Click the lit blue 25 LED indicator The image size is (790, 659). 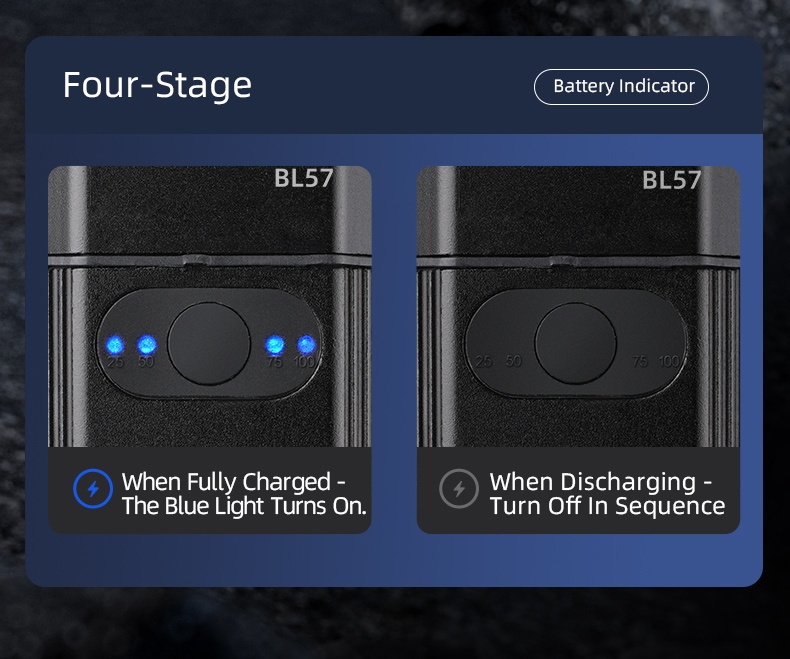click(115, 346)
